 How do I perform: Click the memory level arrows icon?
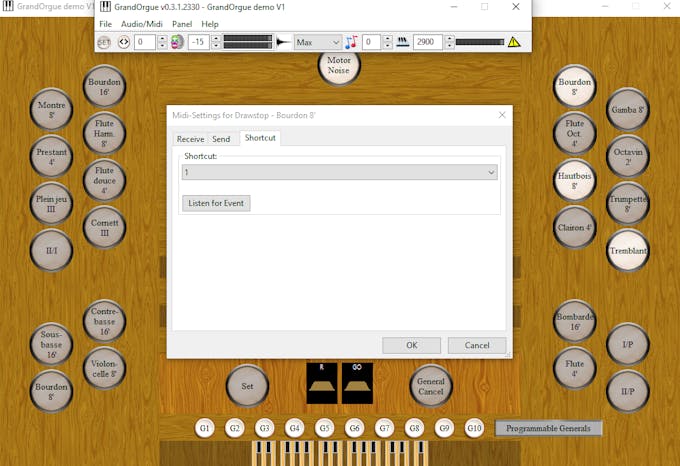[x=124, y=42]
